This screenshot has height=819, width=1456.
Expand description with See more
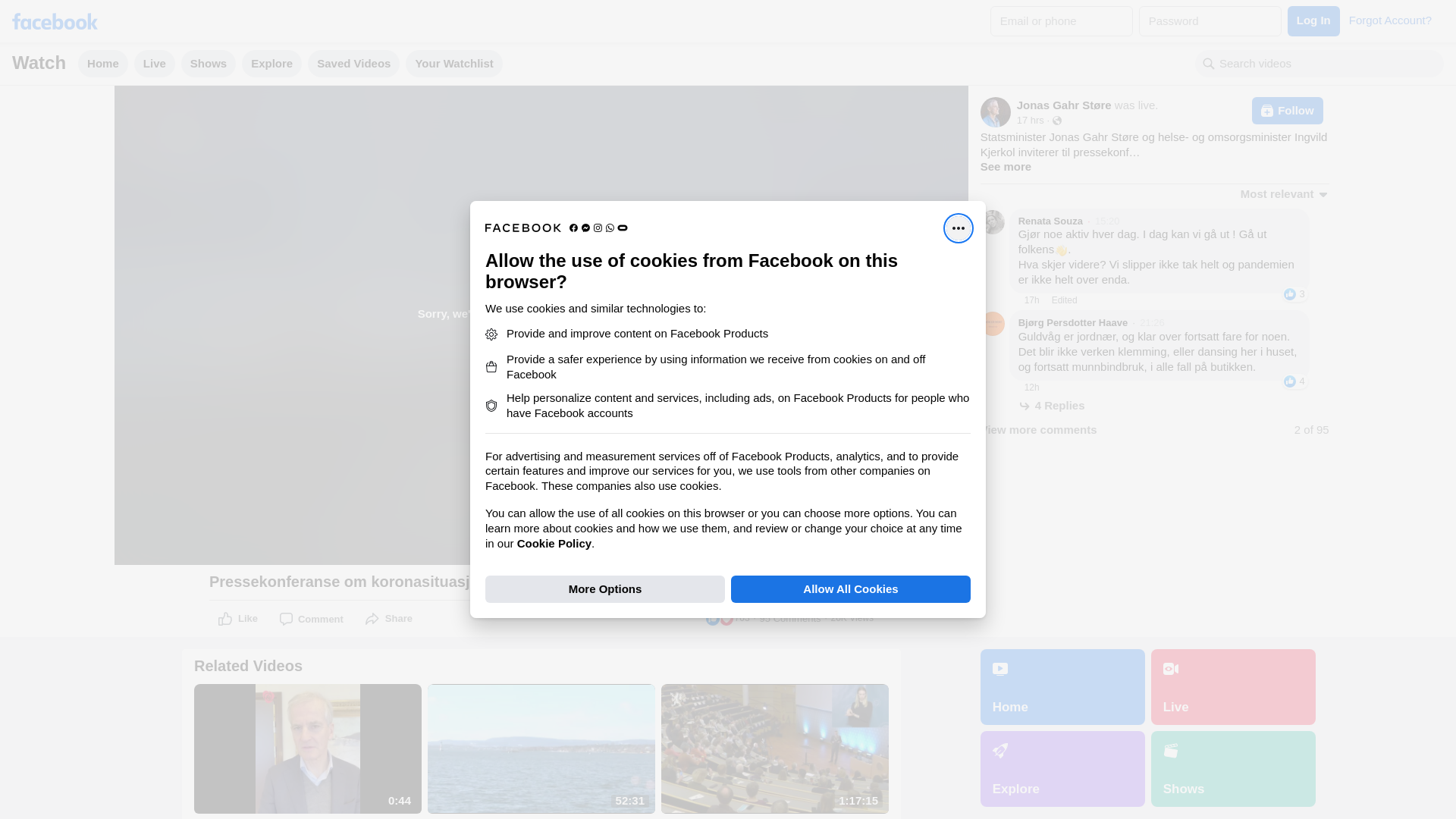coord(1006,167)
